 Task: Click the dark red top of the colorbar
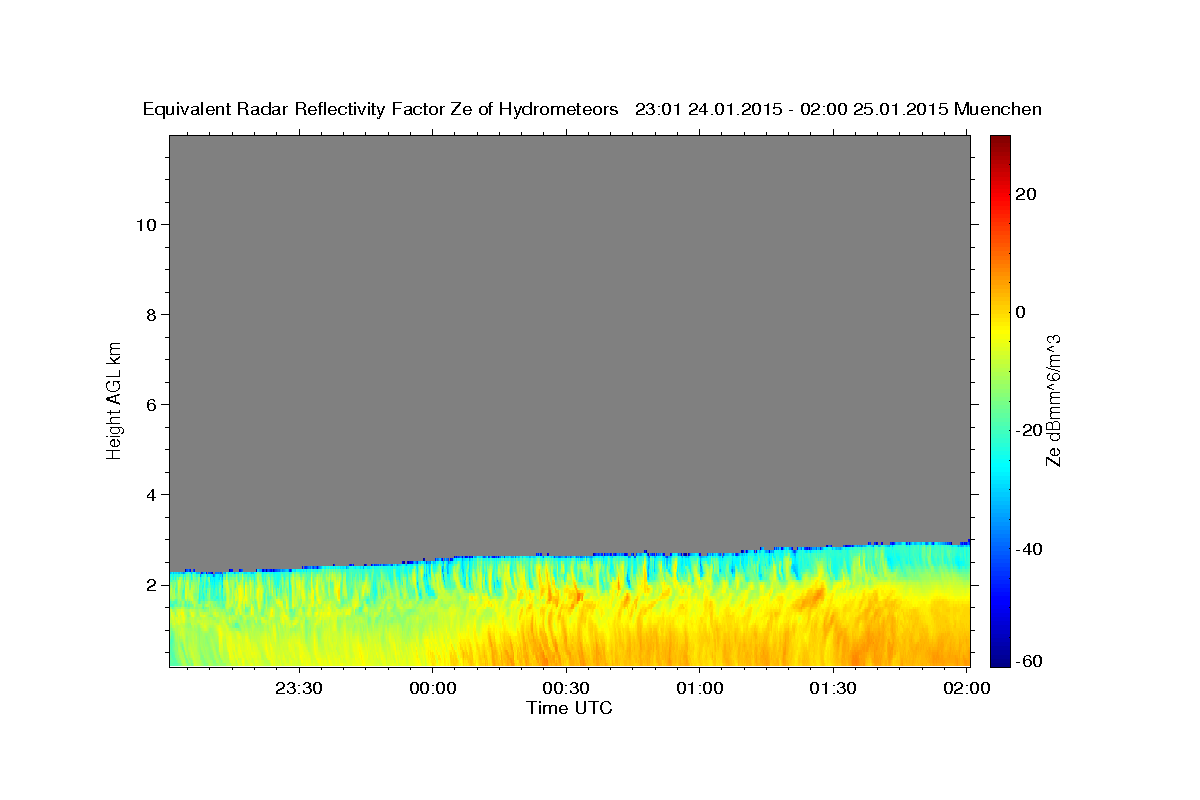point(999,143)
